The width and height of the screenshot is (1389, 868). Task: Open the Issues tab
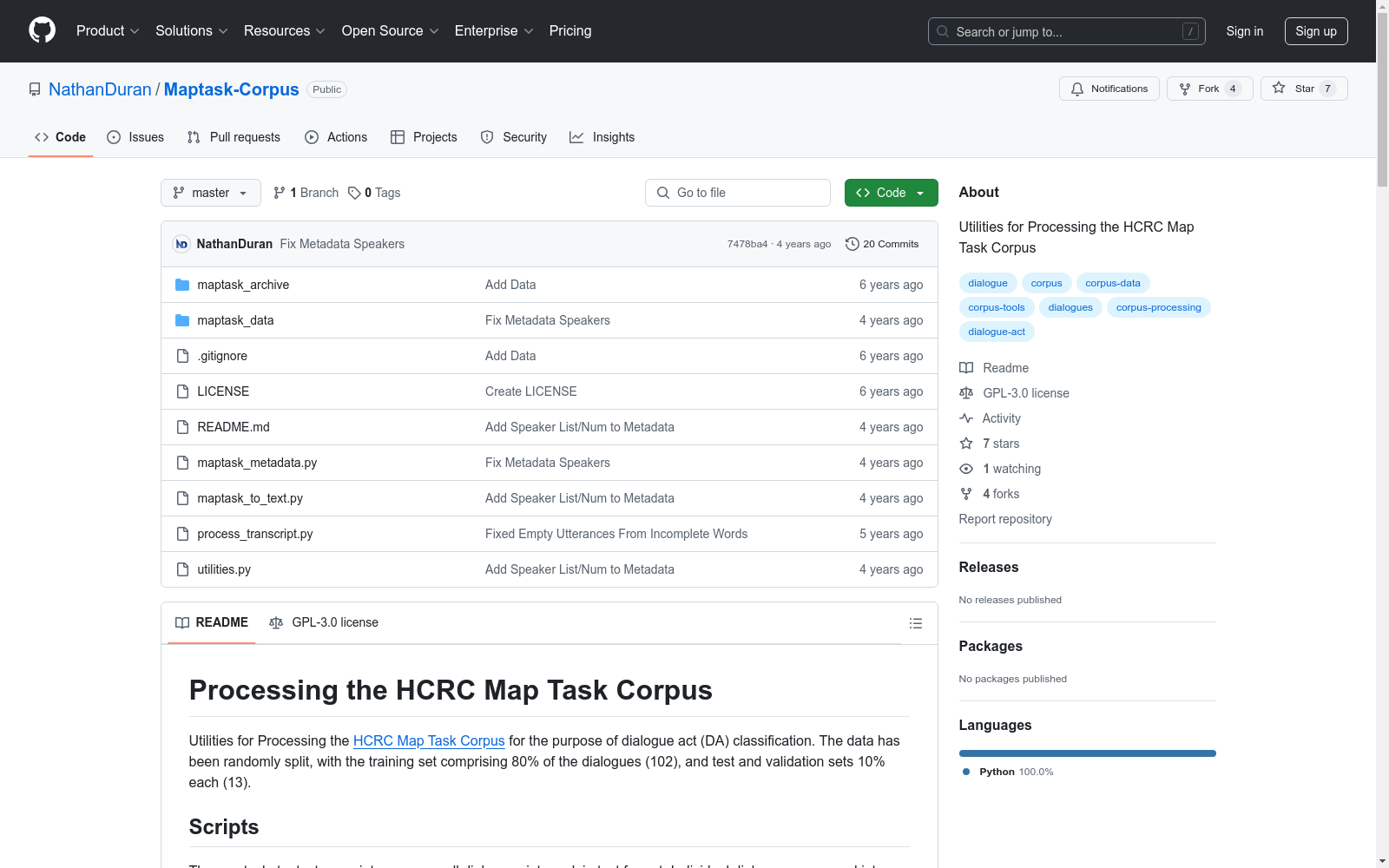coord(135,137)
